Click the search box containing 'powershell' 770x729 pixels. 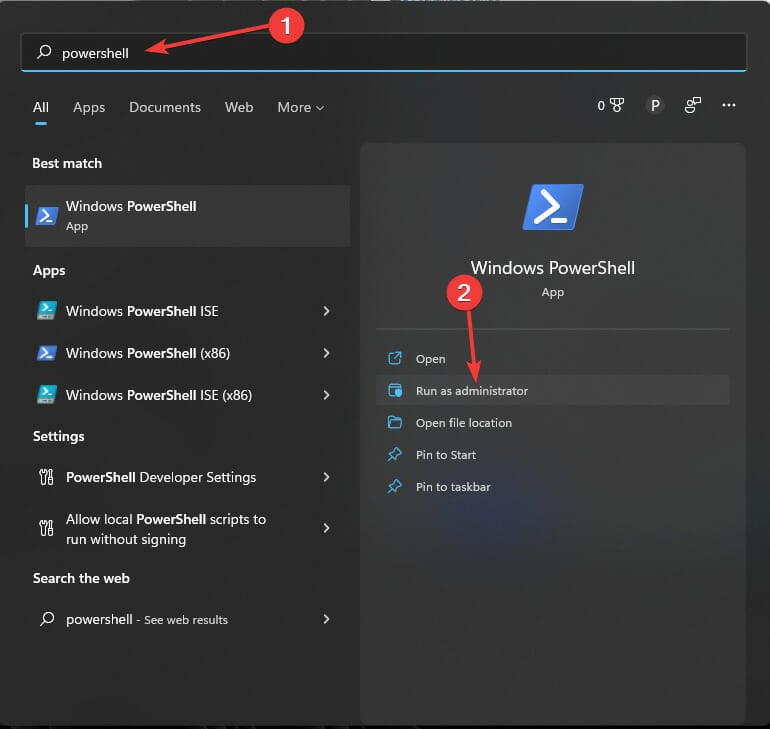pos(384,52)
